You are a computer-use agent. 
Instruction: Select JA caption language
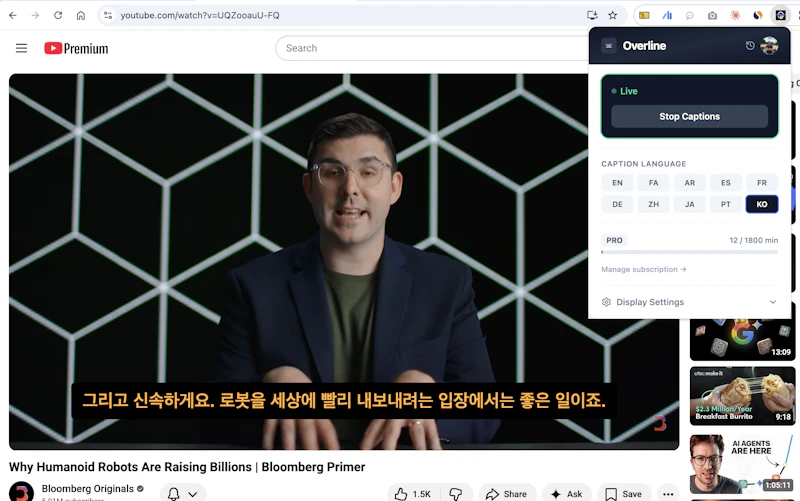(690, 204)
